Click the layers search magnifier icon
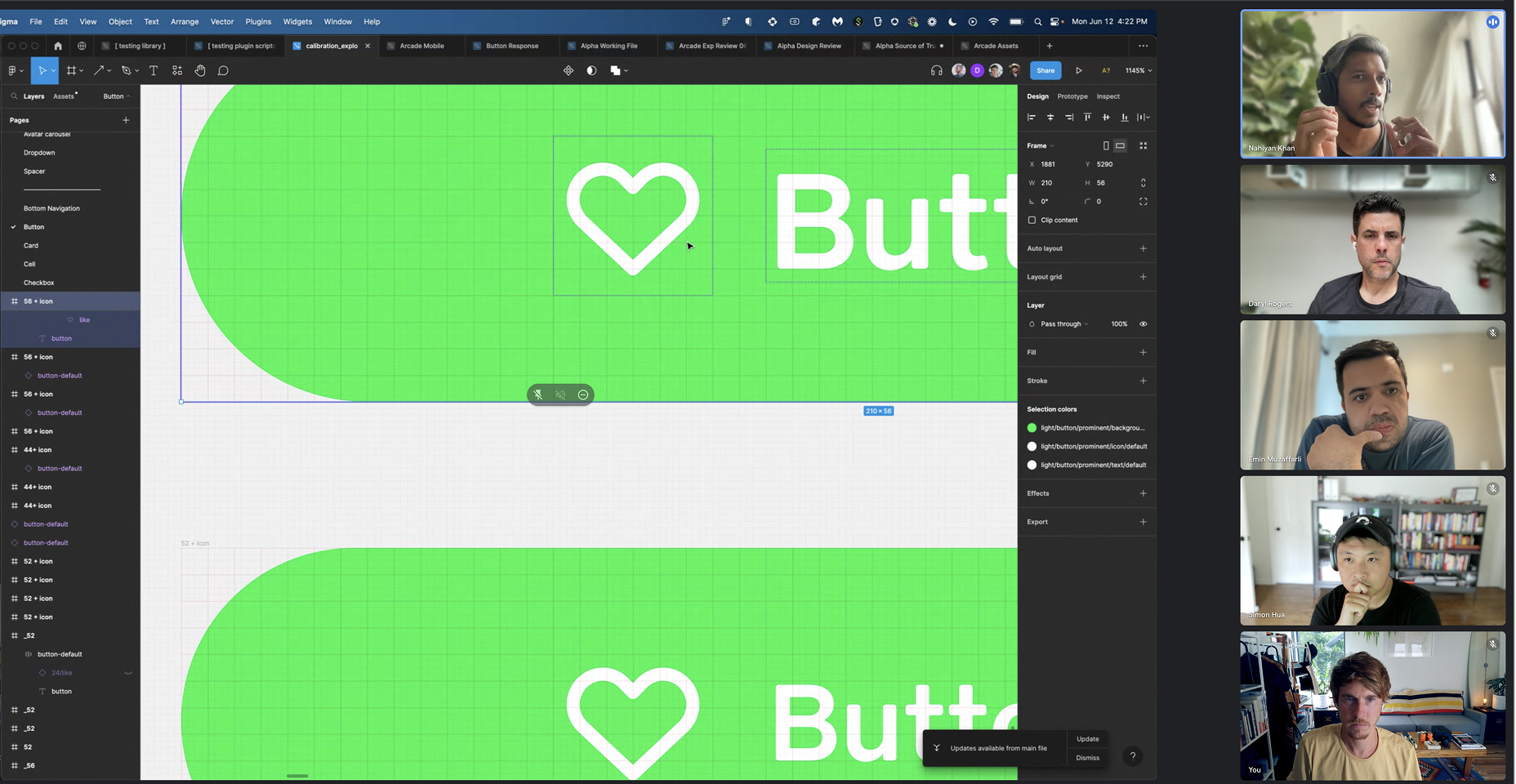Viewport: 1516px width, 784px height. click(14, 96)
